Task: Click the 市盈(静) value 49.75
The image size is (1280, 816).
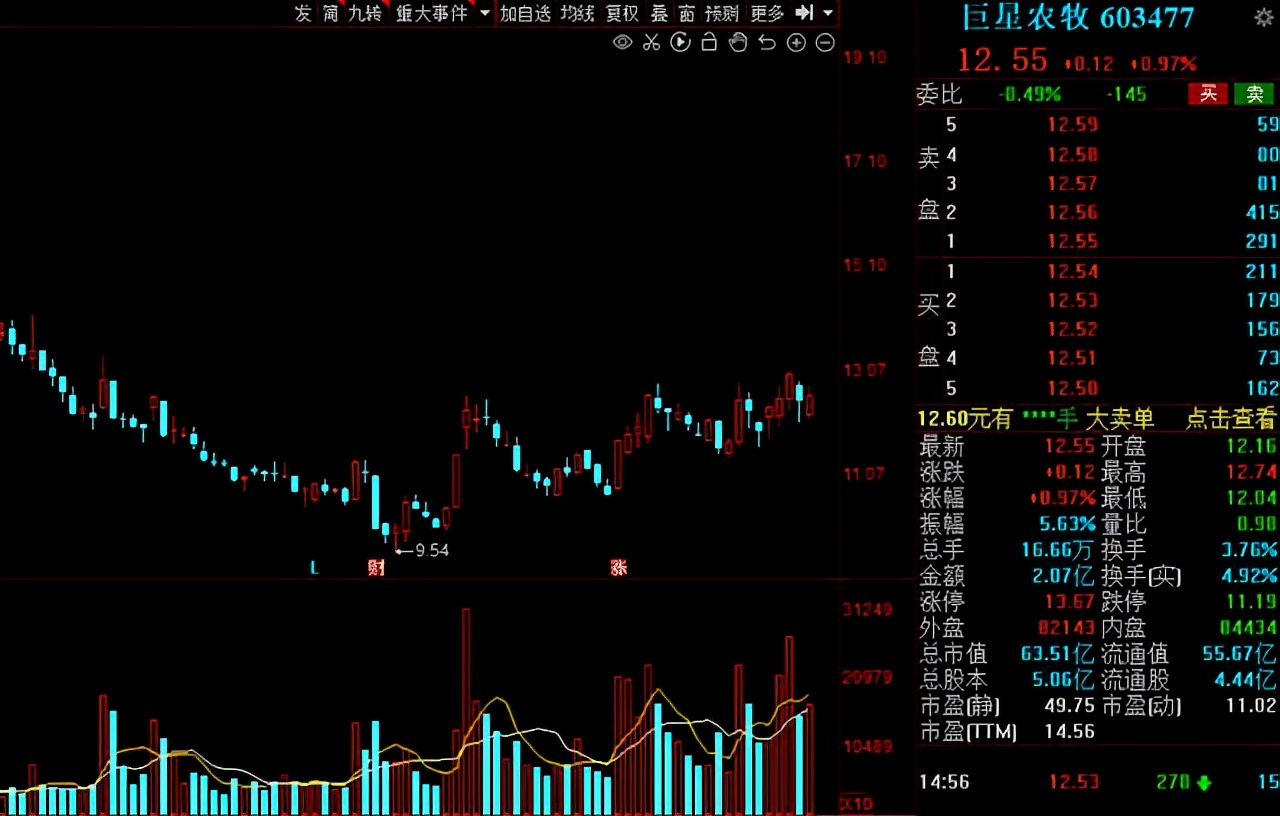Action: tap(1070, 706)
